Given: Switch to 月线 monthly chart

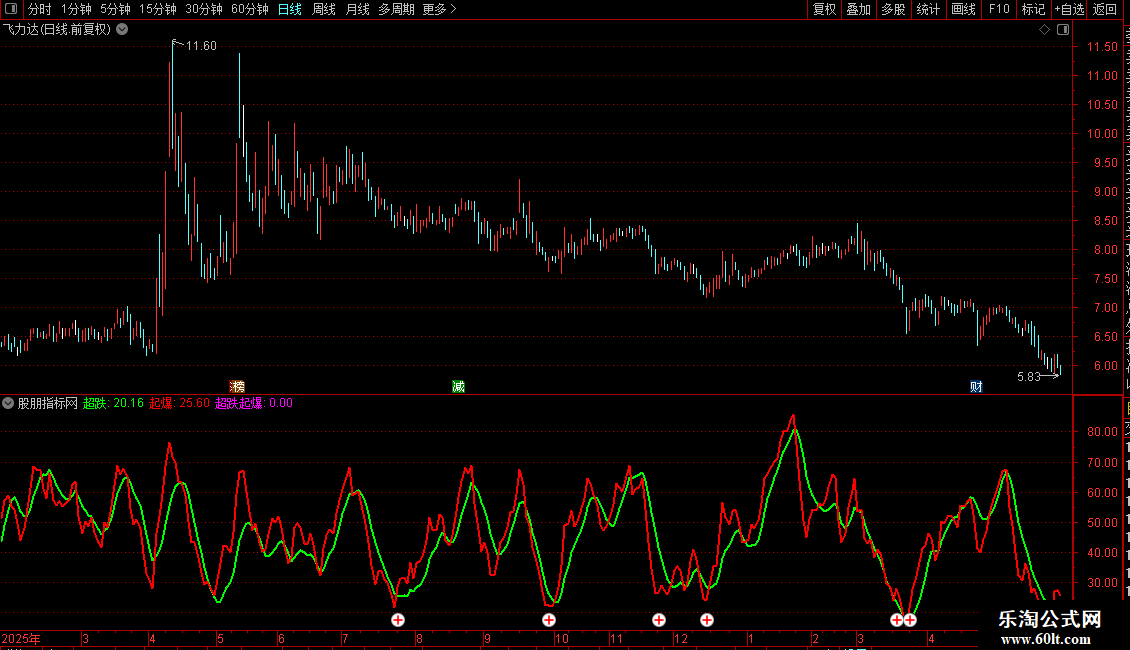Looking at the screenshot, I should click(x=357, y=9).
